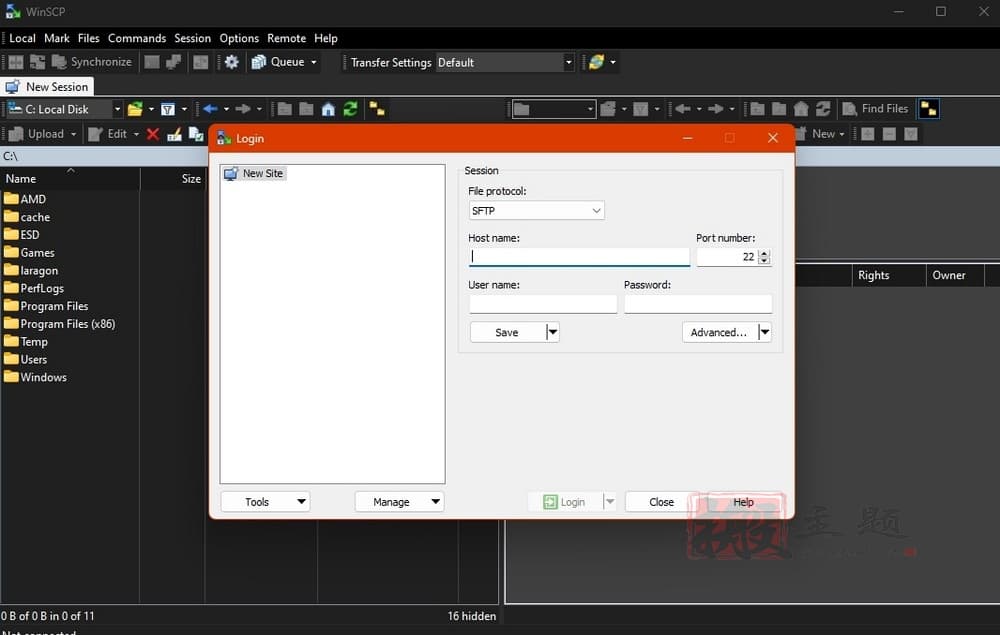The image size is (1000, 635).
Task: Open the Commands menu
Action: 136,38
